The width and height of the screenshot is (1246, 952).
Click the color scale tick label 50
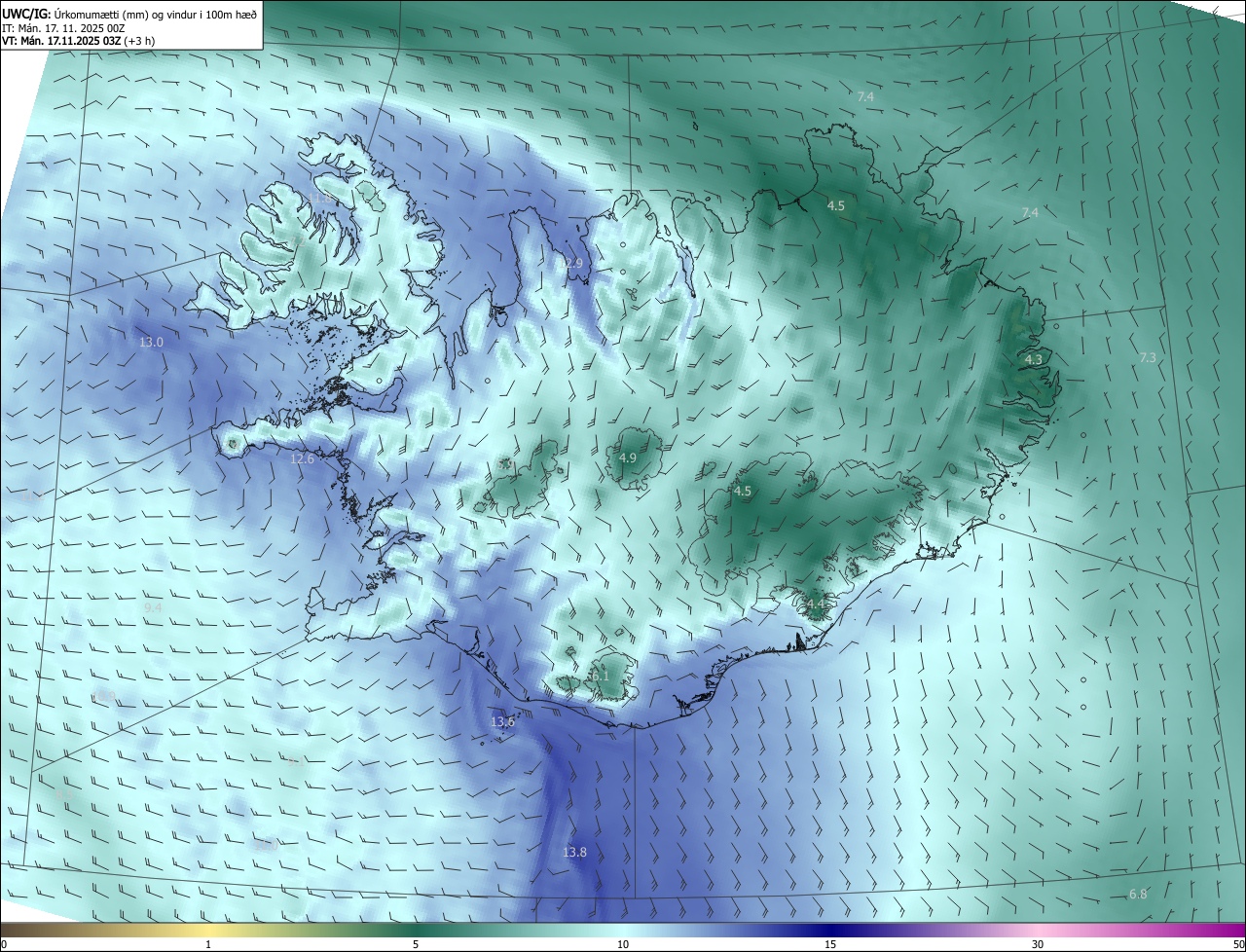click(1238, 944)
